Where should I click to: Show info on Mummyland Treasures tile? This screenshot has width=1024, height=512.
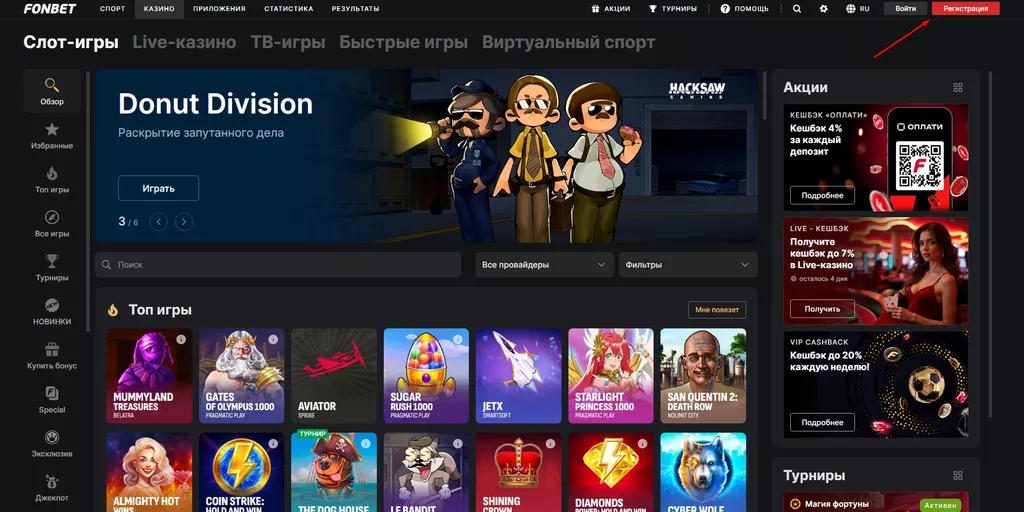(x=181, y=340)
